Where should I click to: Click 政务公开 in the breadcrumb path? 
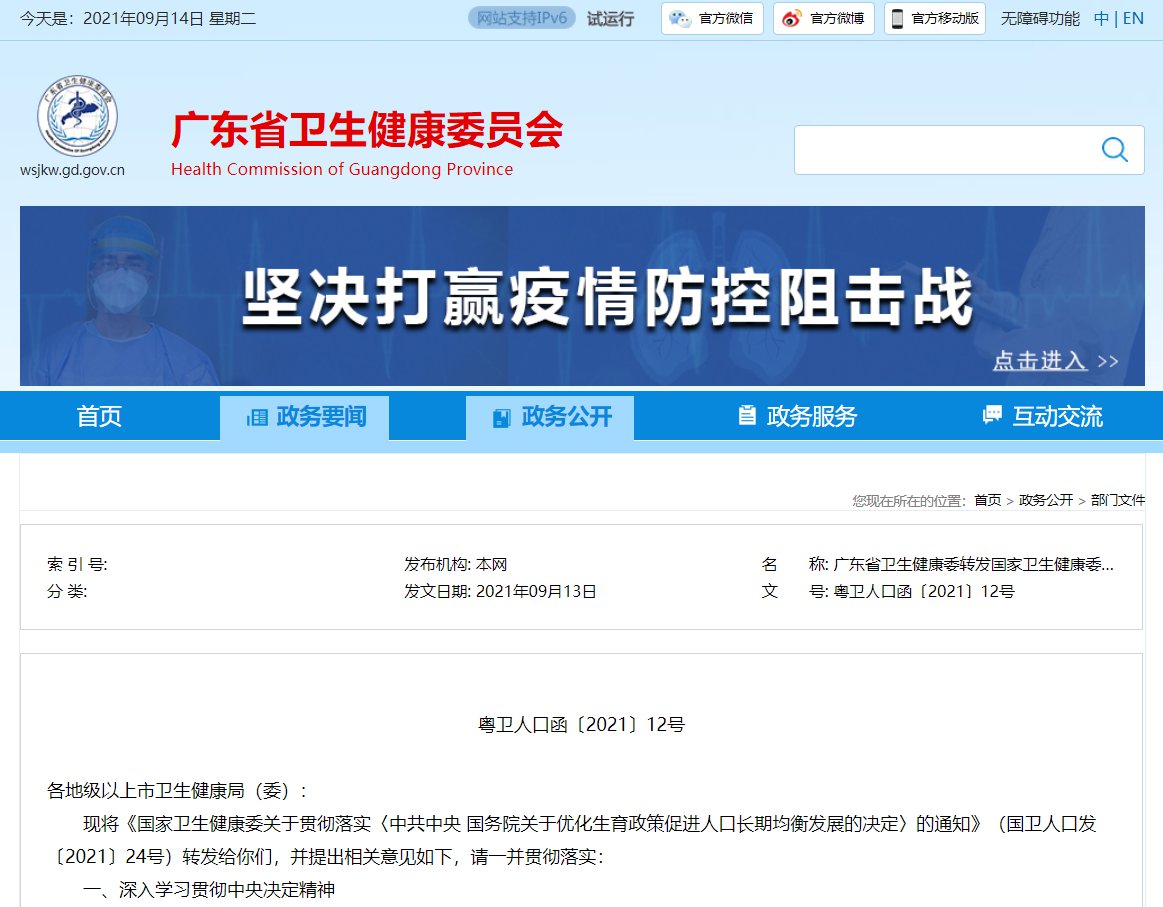coord(1046,500)
